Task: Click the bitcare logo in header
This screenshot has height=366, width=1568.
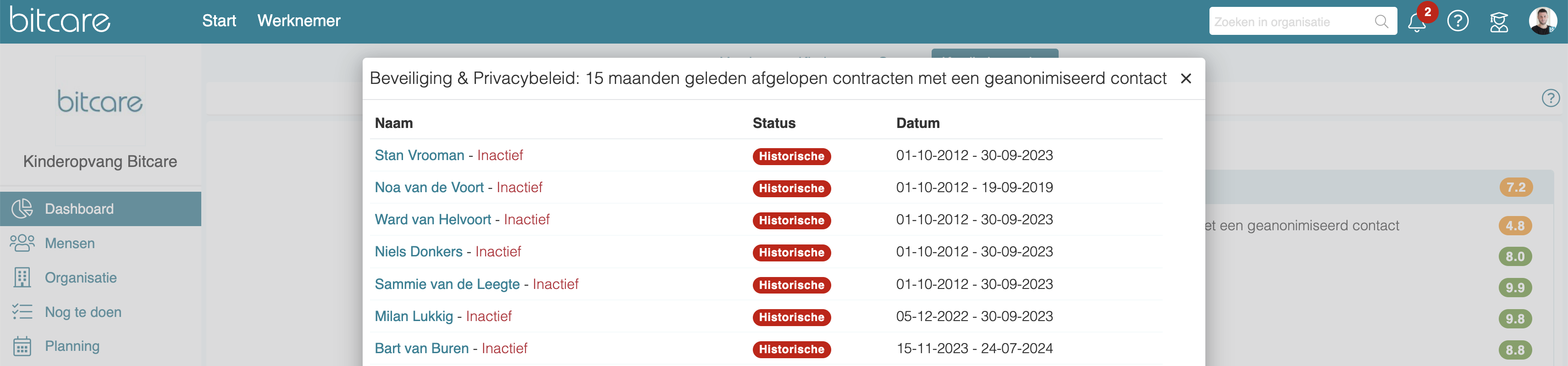Action: coord(60,20)
